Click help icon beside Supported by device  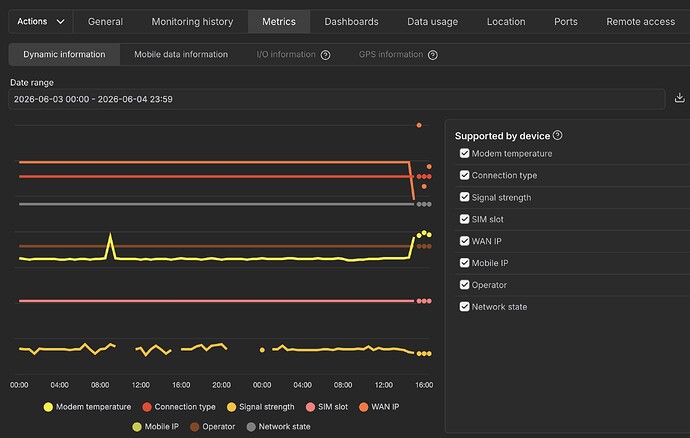coord(557,135)
